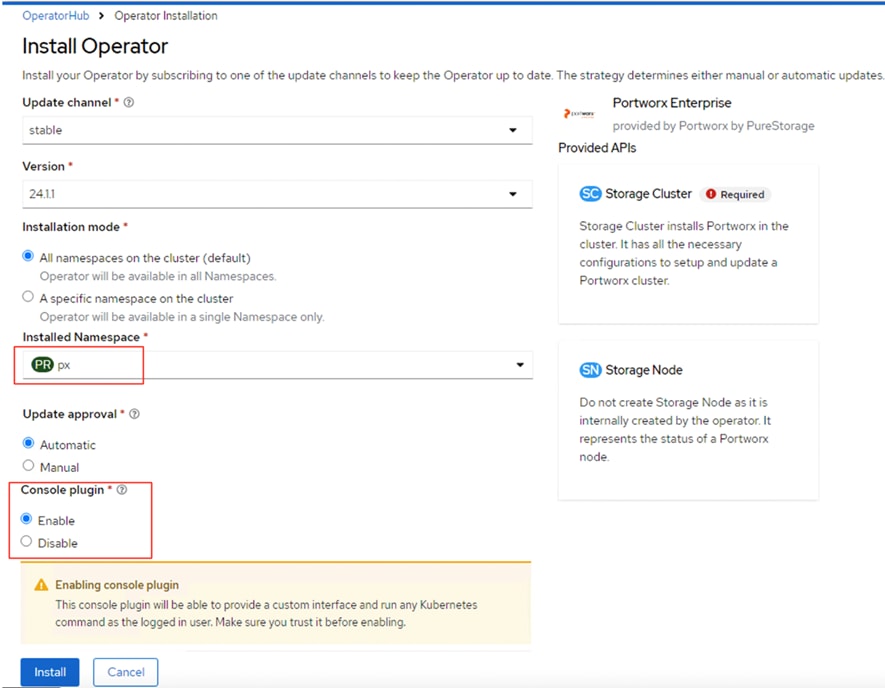Viewport: 885px width, 688px height.
Task: Click the Install button
Action: point(49,672)
